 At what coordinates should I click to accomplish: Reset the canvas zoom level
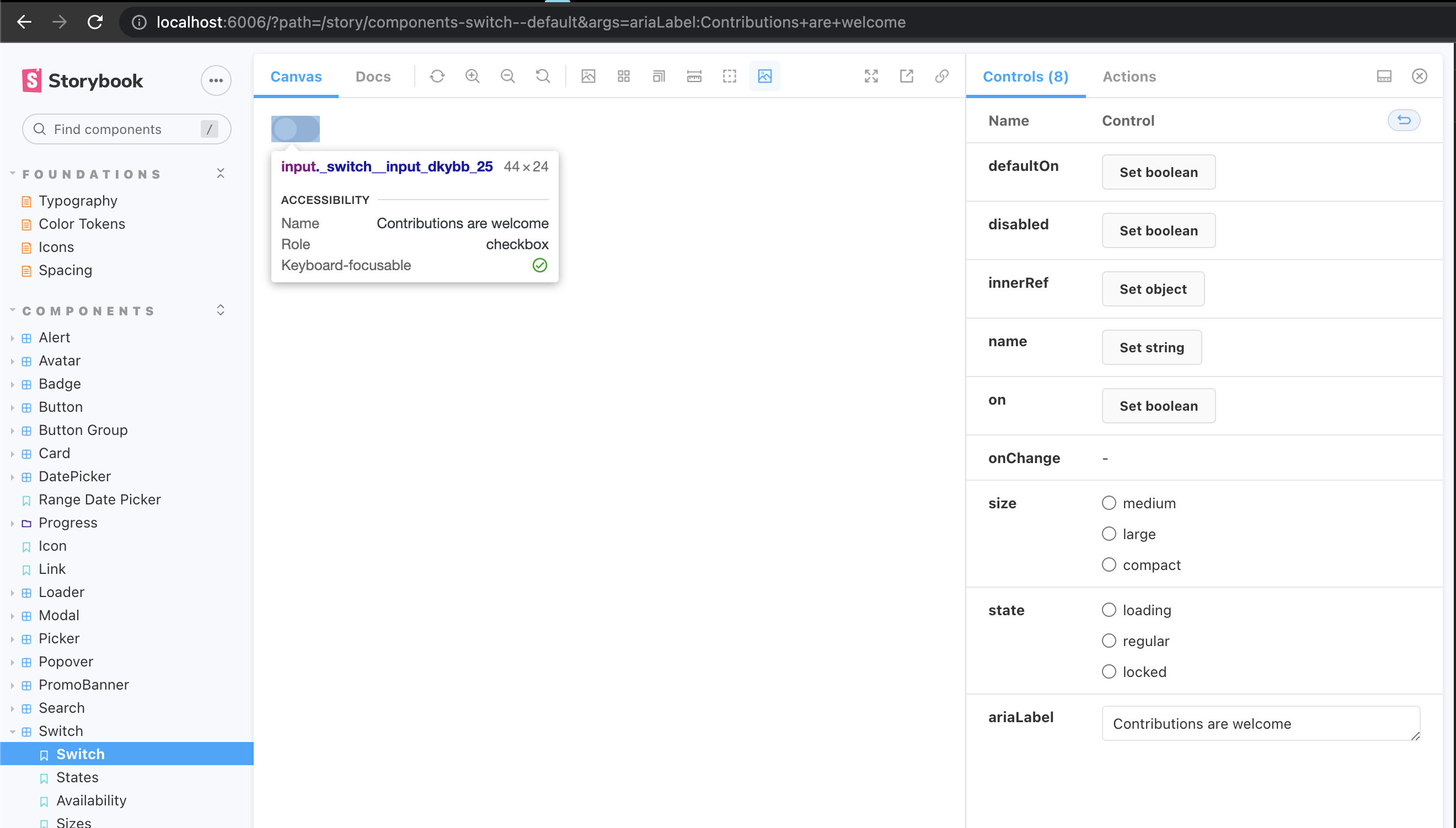[x=542, y=76]
